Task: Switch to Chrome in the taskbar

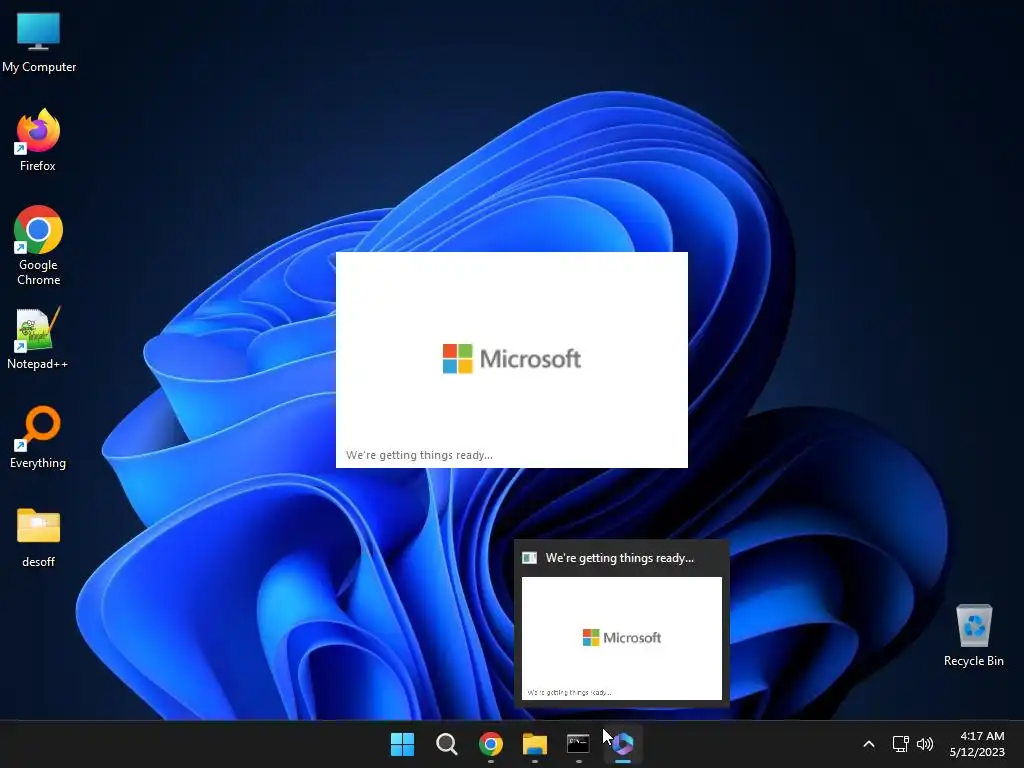Action: [490, 744]
